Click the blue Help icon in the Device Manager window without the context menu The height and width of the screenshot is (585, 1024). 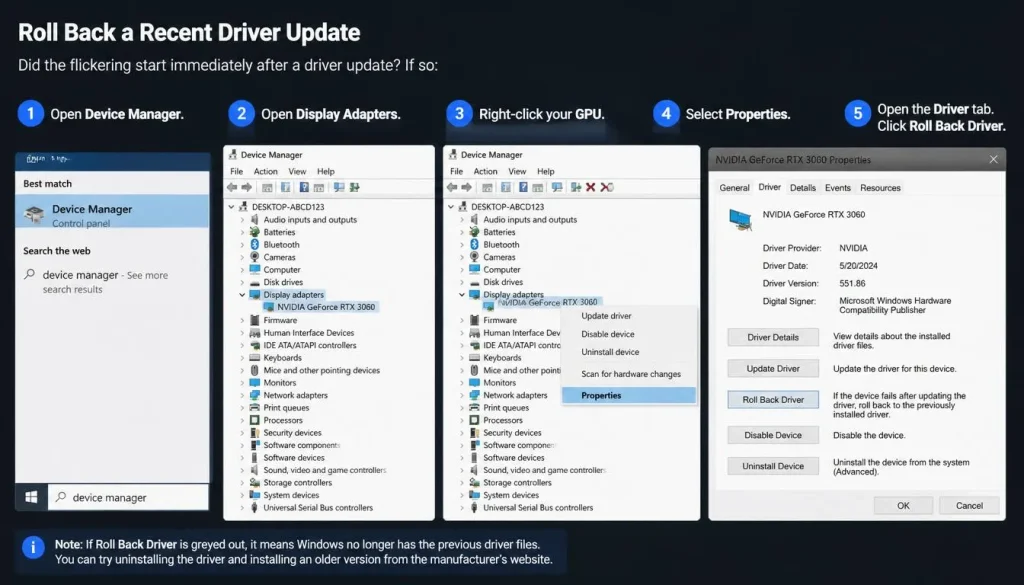click(304, 187)
